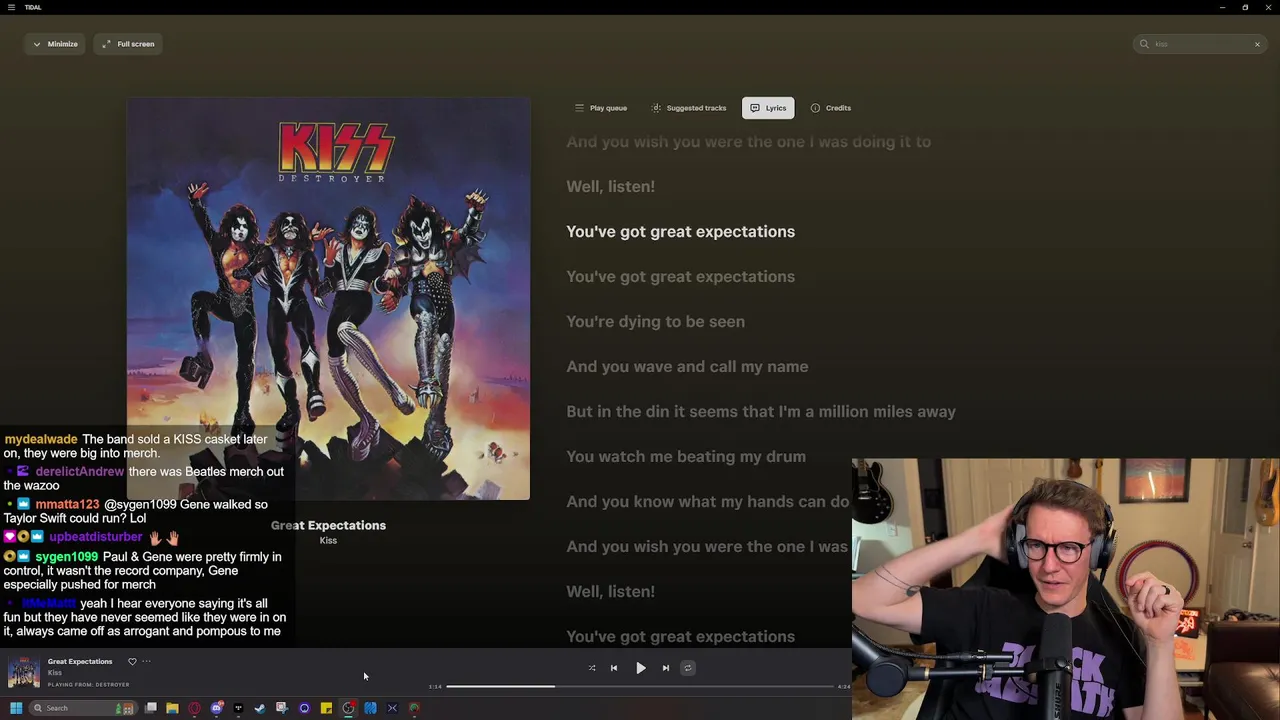Viewport: 1280px width, 720px height.
Task: Click the 'Great Expectations' title under artwork
Action: pos(328,525)
